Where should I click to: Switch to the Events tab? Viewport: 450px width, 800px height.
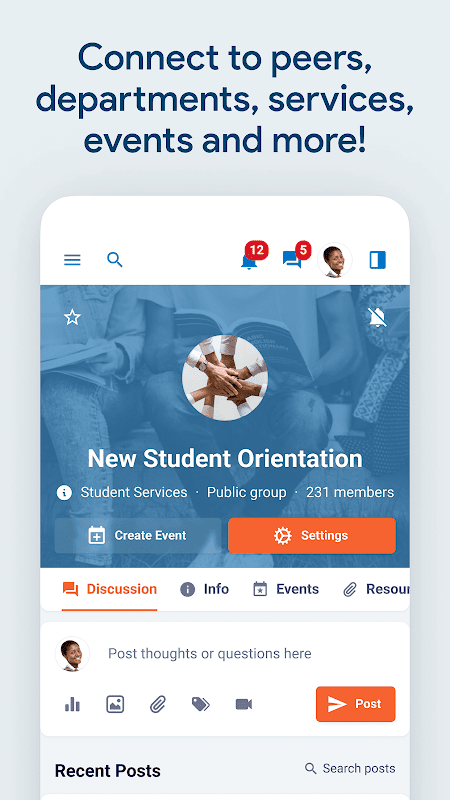(286, 589)
